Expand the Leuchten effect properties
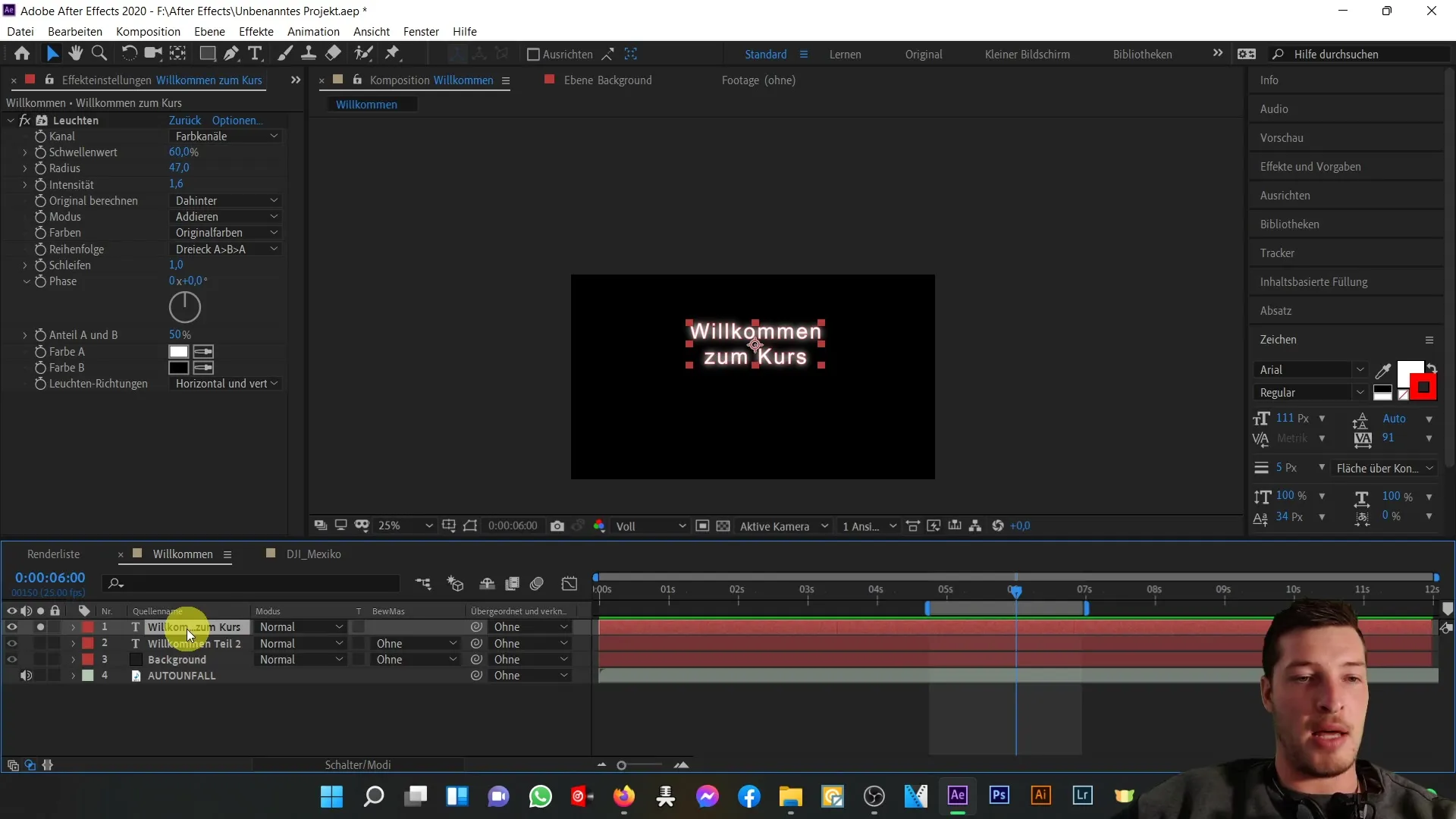The width and height of the screenshot is (1456, 819). [x=10, y=120]
